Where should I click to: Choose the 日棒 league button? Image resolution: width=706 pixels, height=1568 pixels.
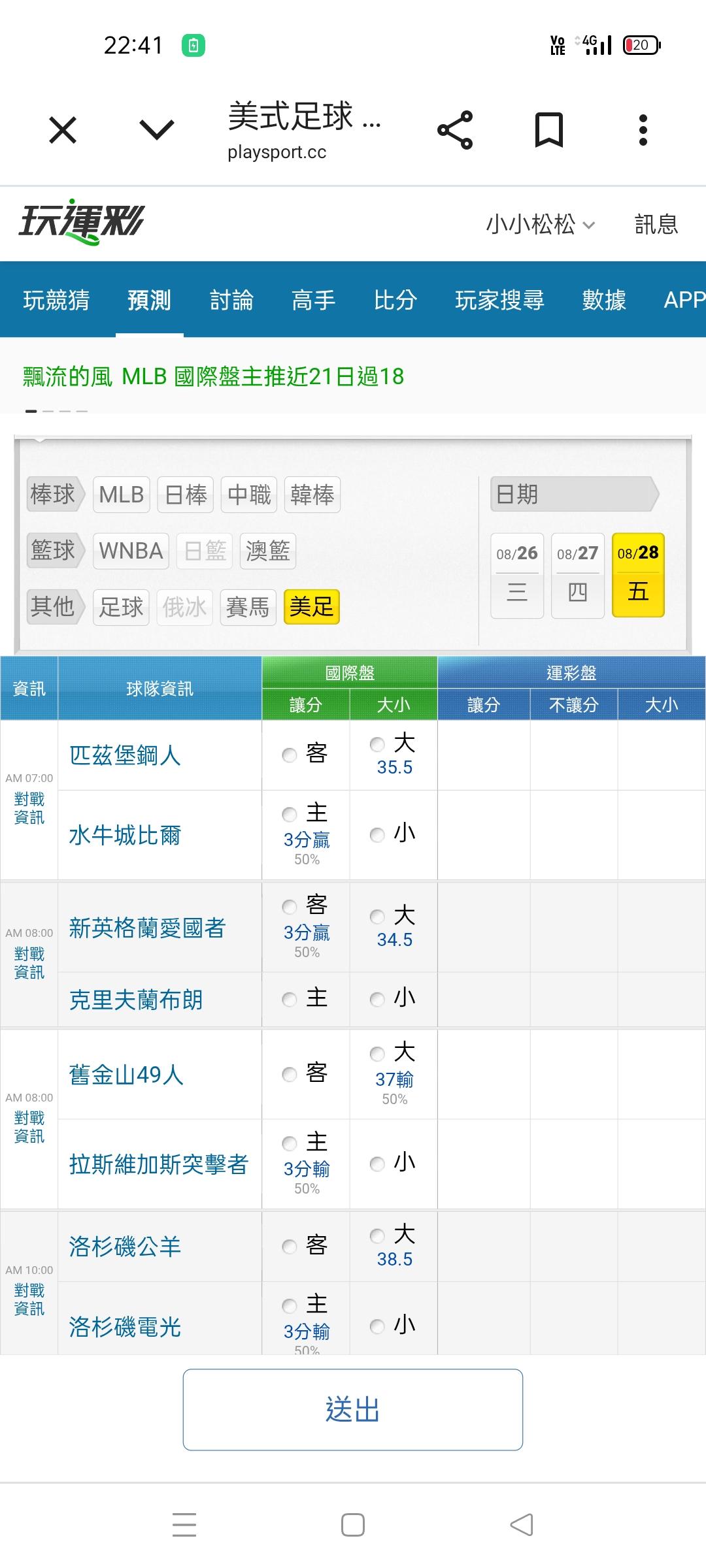(x=186, y=495)
